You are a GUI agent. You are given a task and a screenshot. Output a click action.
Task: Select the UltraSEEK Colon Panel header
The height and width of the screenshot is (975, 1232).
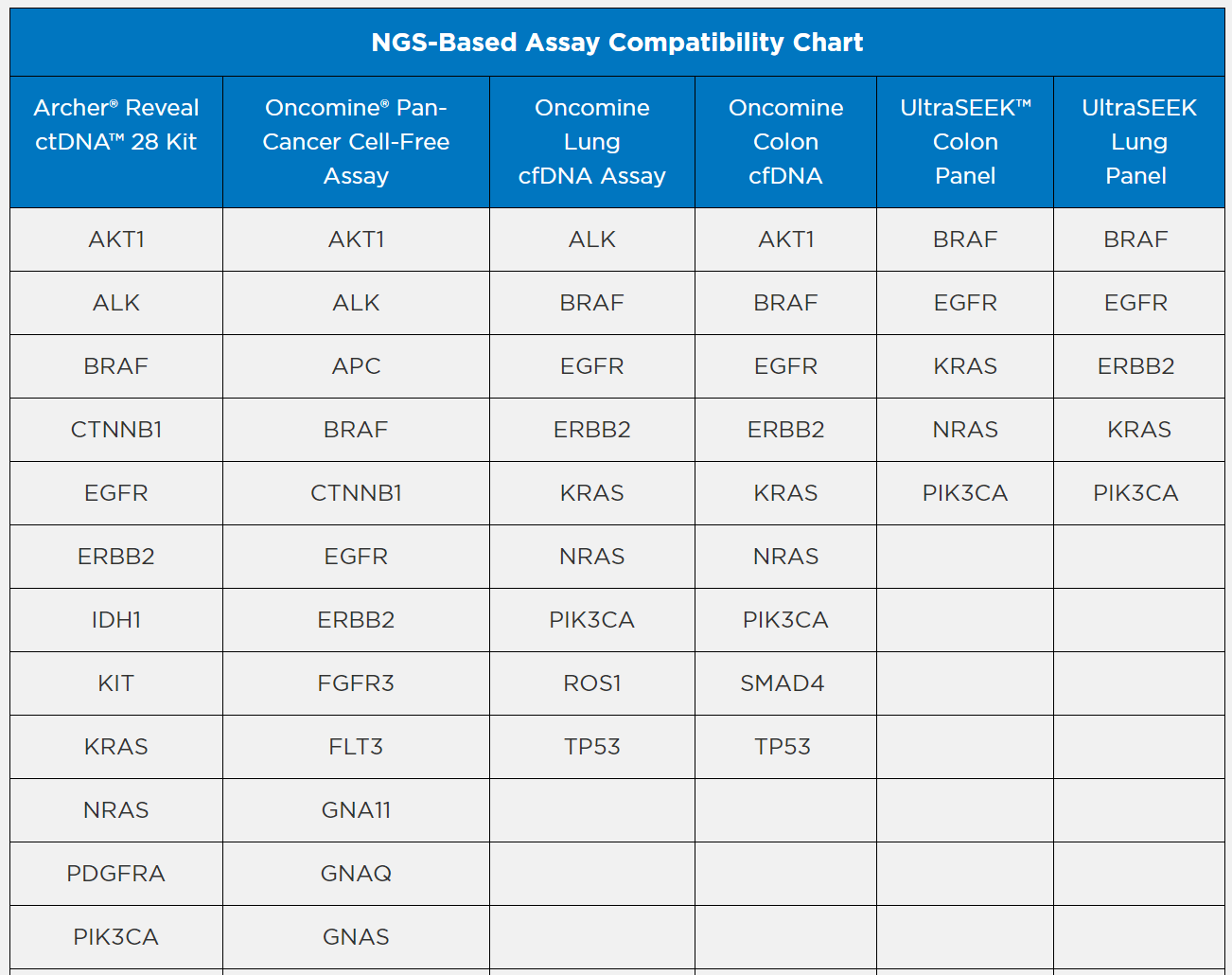coord(965,142)
